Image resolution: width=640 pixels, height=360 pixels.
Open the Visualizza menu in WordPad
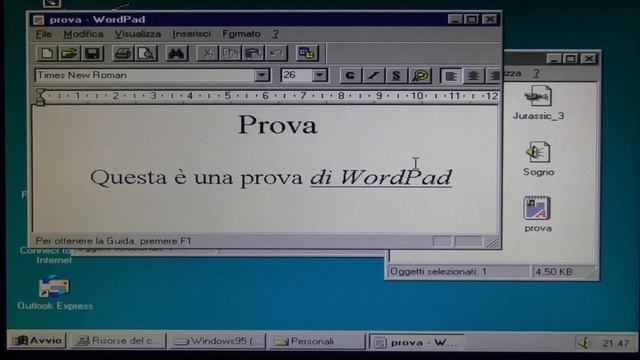click(138, 34)
